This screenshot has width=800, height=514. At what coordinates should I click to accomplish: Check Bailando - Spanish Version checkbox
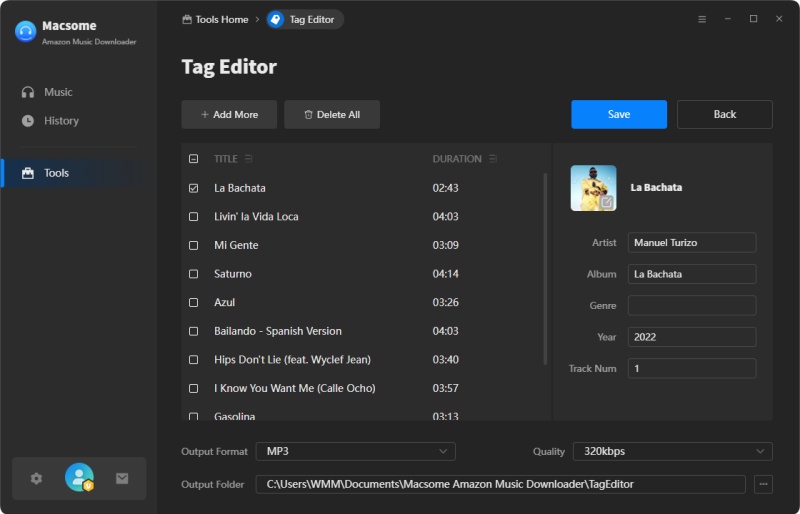[193, 331]
